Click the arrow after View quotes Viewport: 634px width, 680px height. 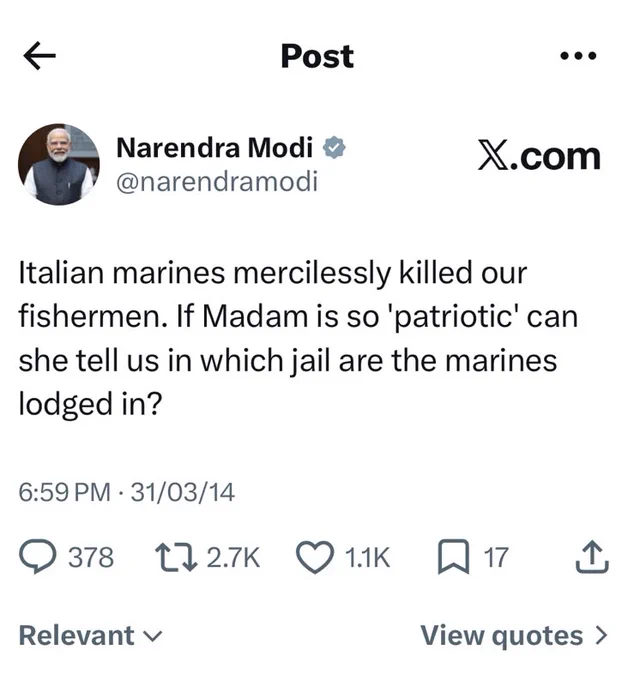point(601,636)
